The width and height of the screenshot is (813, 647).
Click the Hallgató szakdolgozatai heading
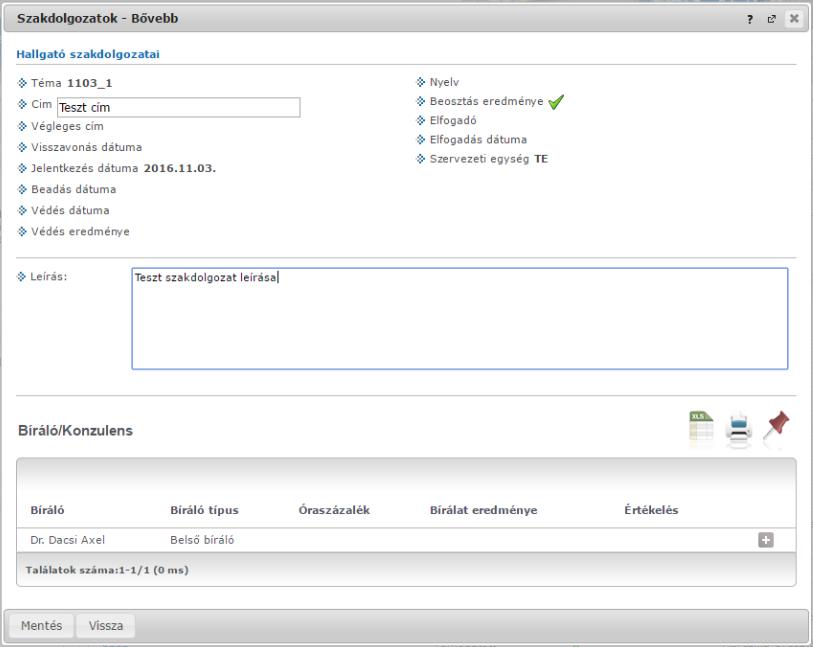[88, 54]
